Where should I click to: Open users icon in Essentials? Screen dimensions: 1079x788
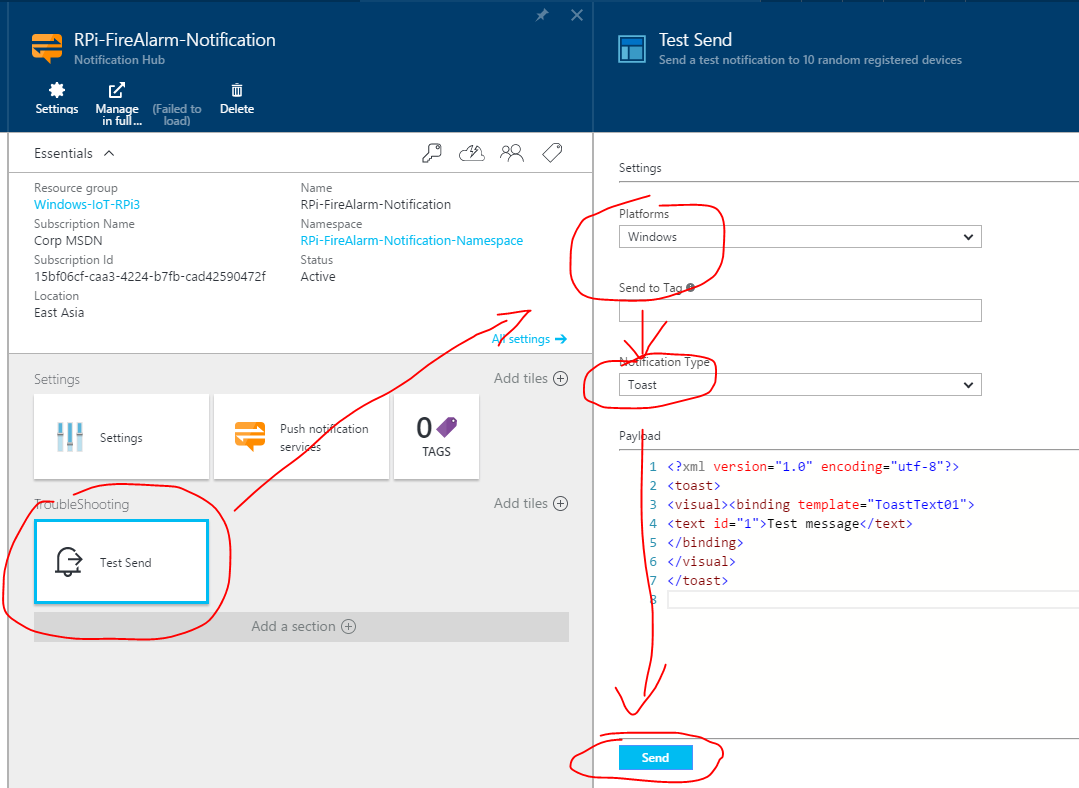[512, 153]
